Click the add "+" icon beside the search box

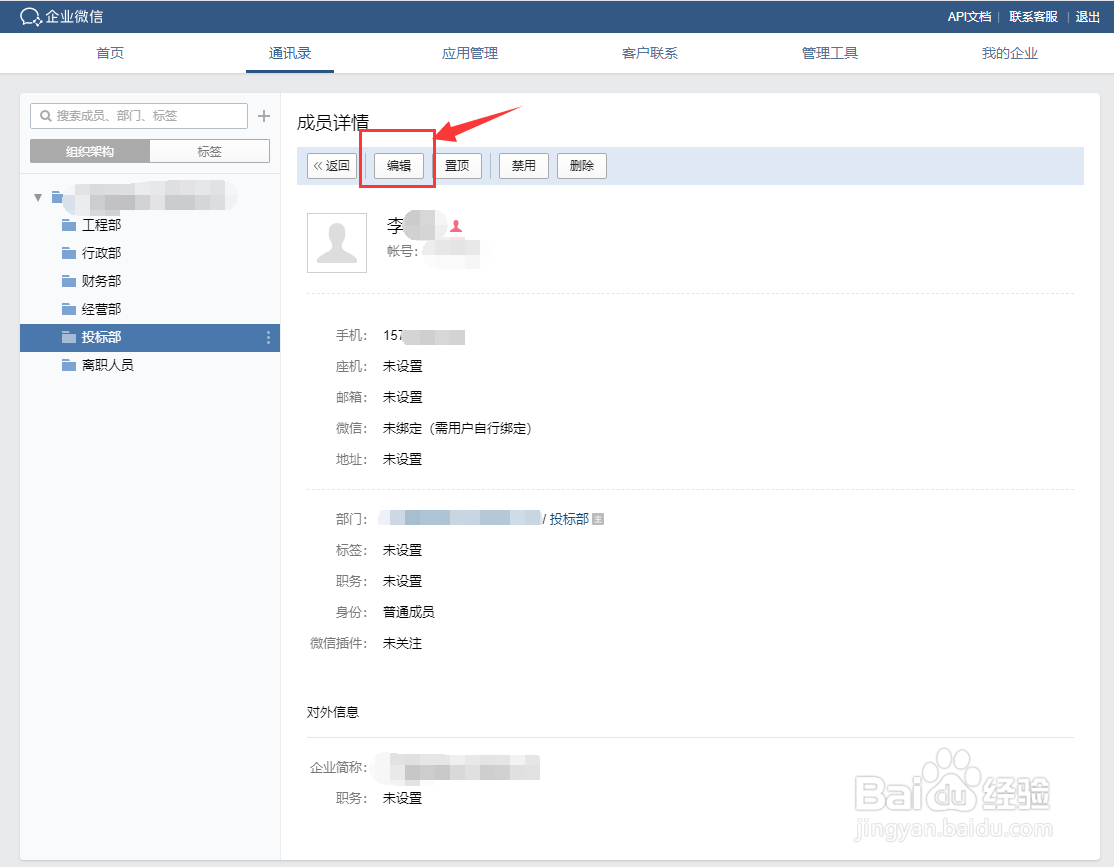tap(263, 115)
